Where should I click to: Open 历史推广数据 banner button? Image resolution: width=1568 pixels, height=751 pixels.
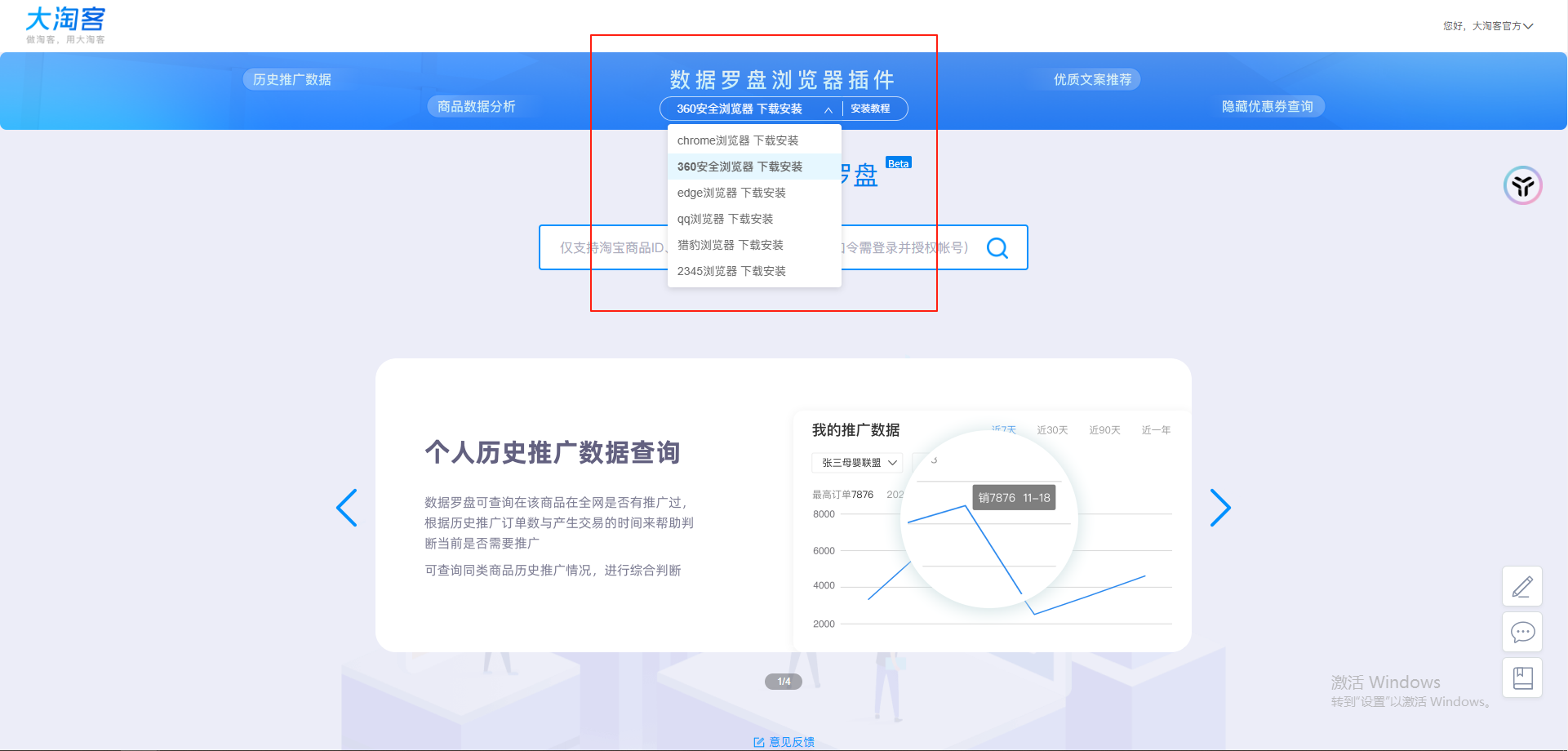tap(291, 79)
